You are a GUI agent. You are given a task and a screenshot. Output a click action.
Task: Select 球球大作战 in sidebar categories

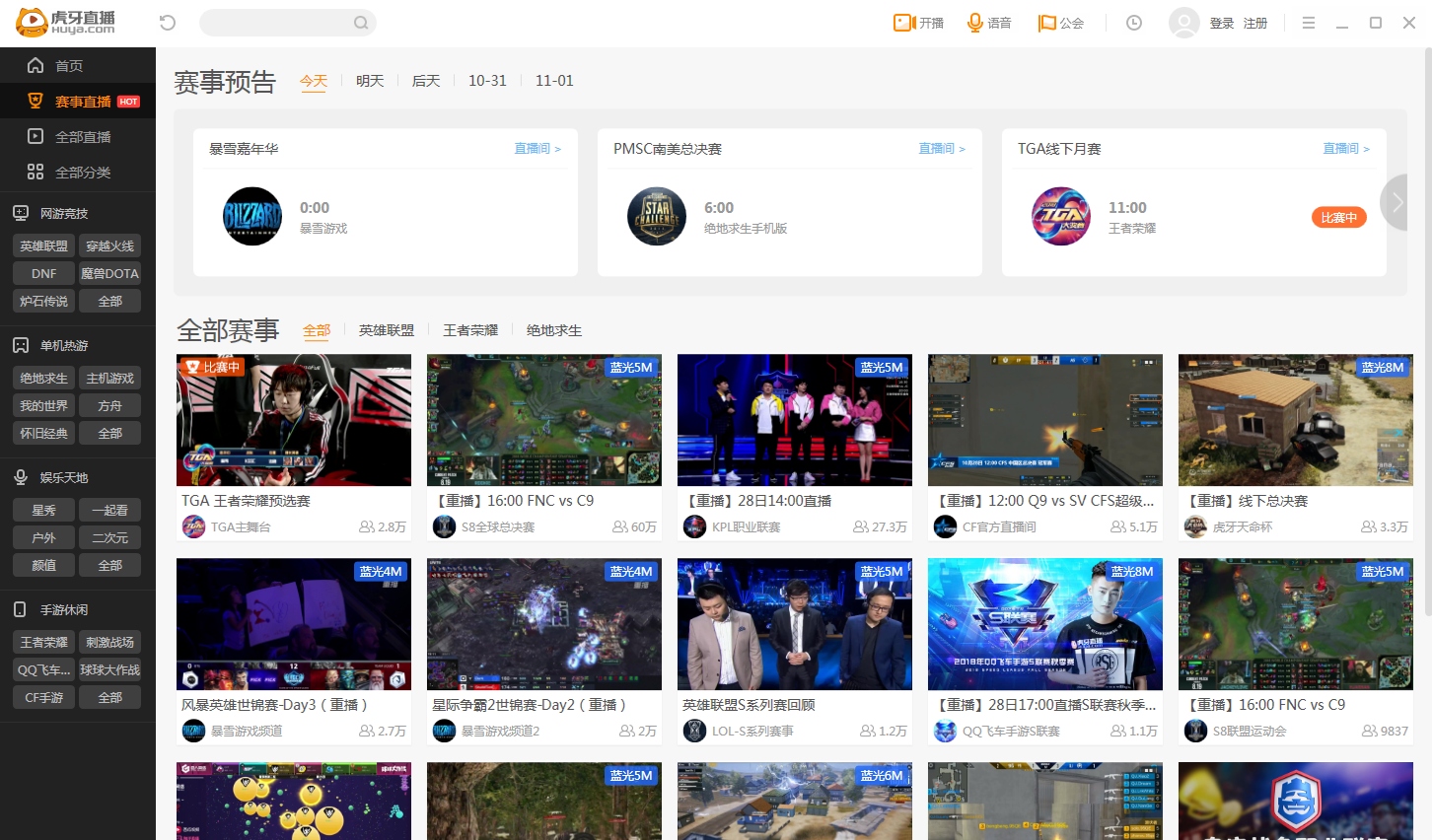click(110, 669)
